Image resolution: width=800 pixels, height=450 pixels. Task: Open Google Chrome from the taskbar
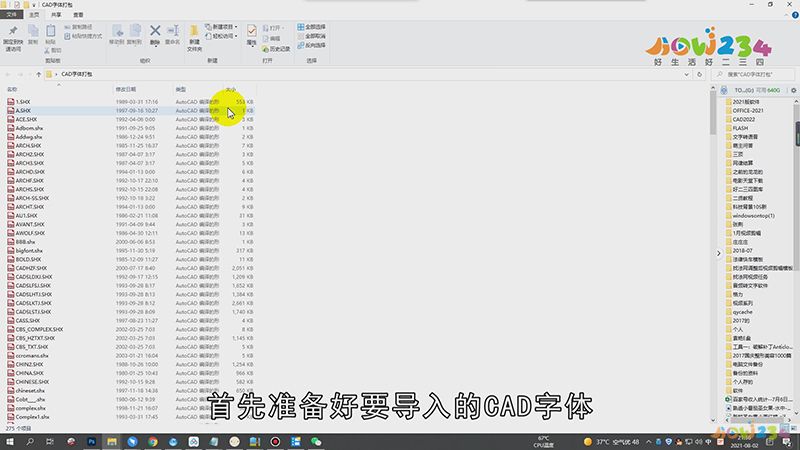(153, 442)
